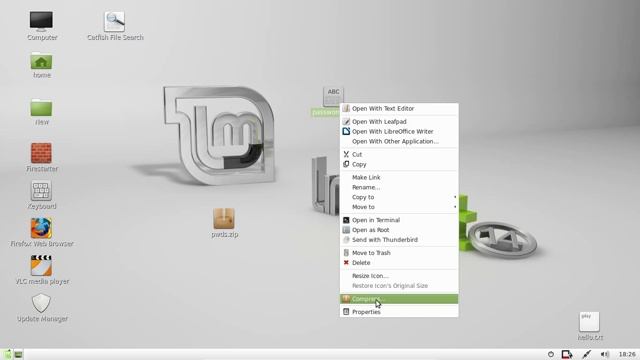The width and height of the screenshot is (640, 360).
Task: Click the circular update tray icon
Action: click(551, 354)
